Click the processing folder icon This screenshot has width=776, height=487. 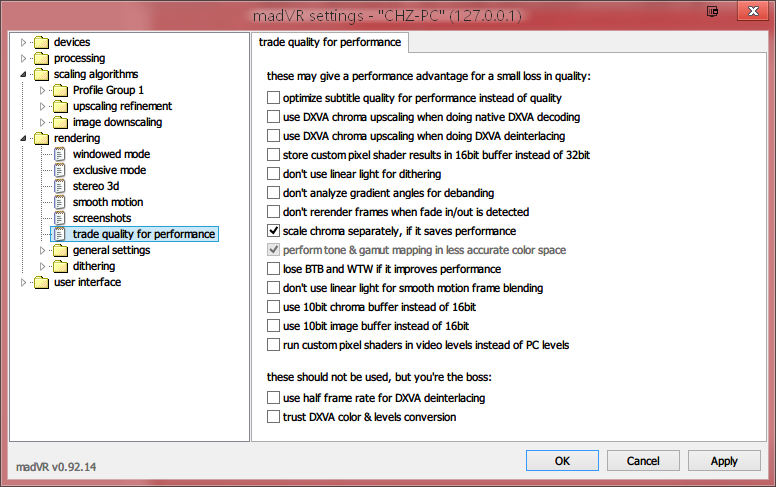(x=42, y=58)
